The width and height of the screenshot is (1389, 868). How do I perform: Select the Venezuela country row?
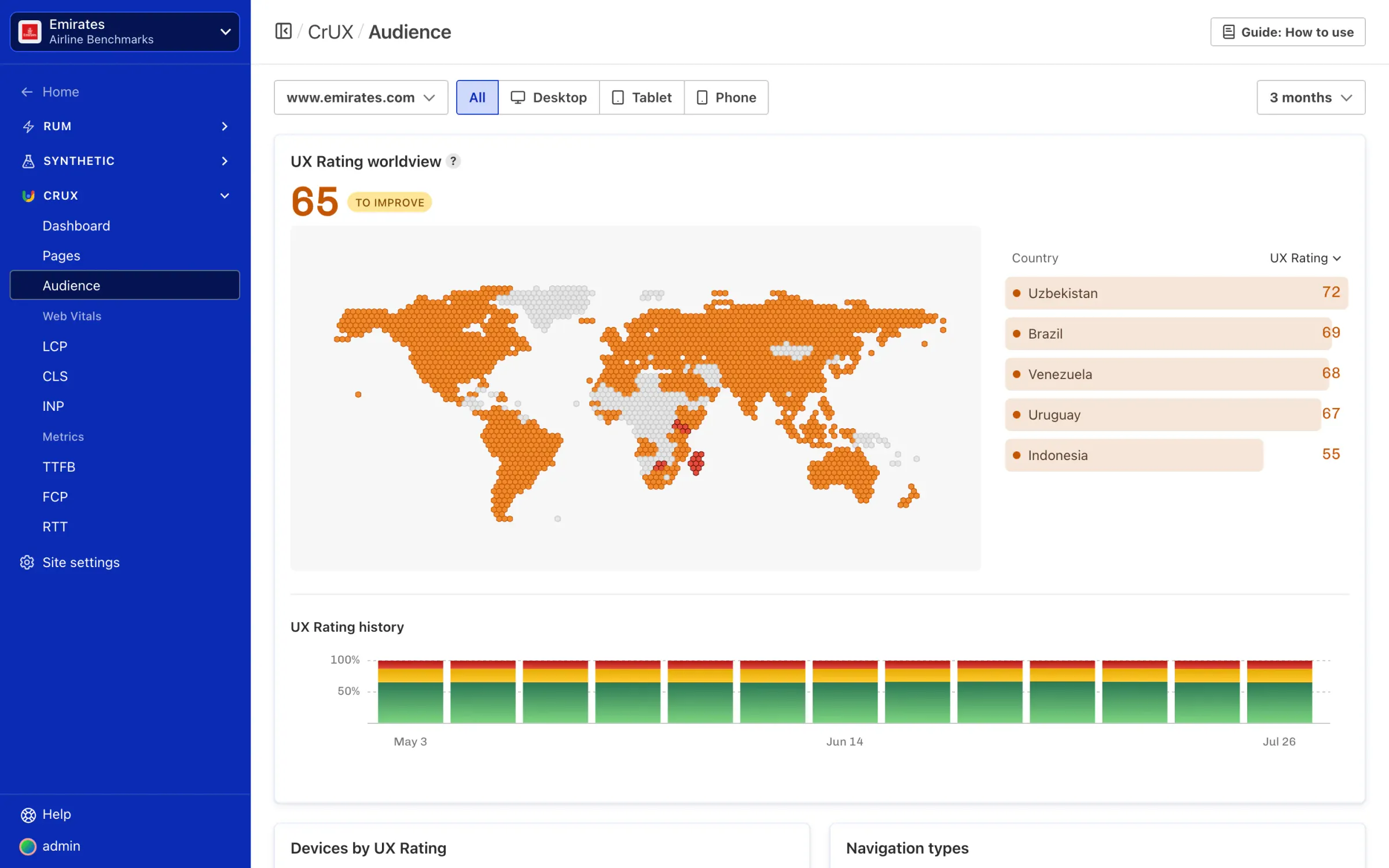pos(1177,374)
